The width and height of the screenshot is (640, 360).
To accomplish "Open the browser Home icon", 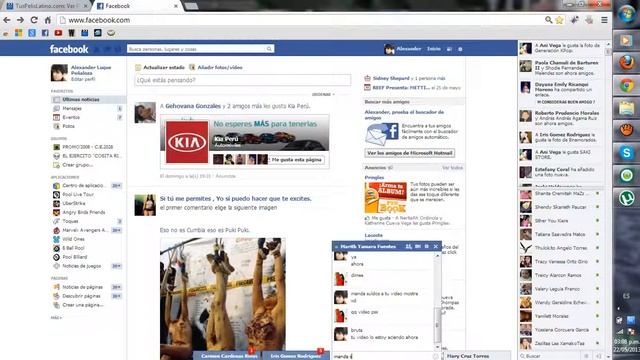I will click(x=48, y=20).
